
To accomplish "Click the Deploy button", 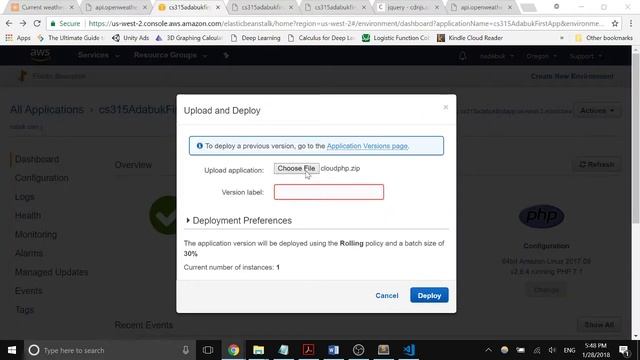I will [429, 295].
